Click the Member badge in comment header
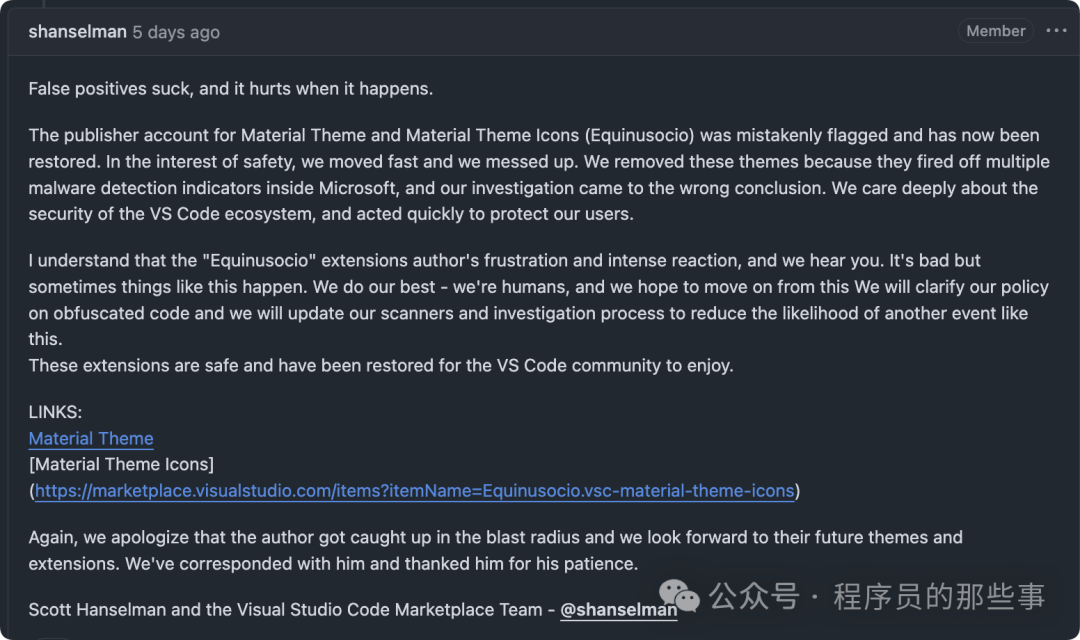Screen dimensions: 1080x640 pos(995,31)
